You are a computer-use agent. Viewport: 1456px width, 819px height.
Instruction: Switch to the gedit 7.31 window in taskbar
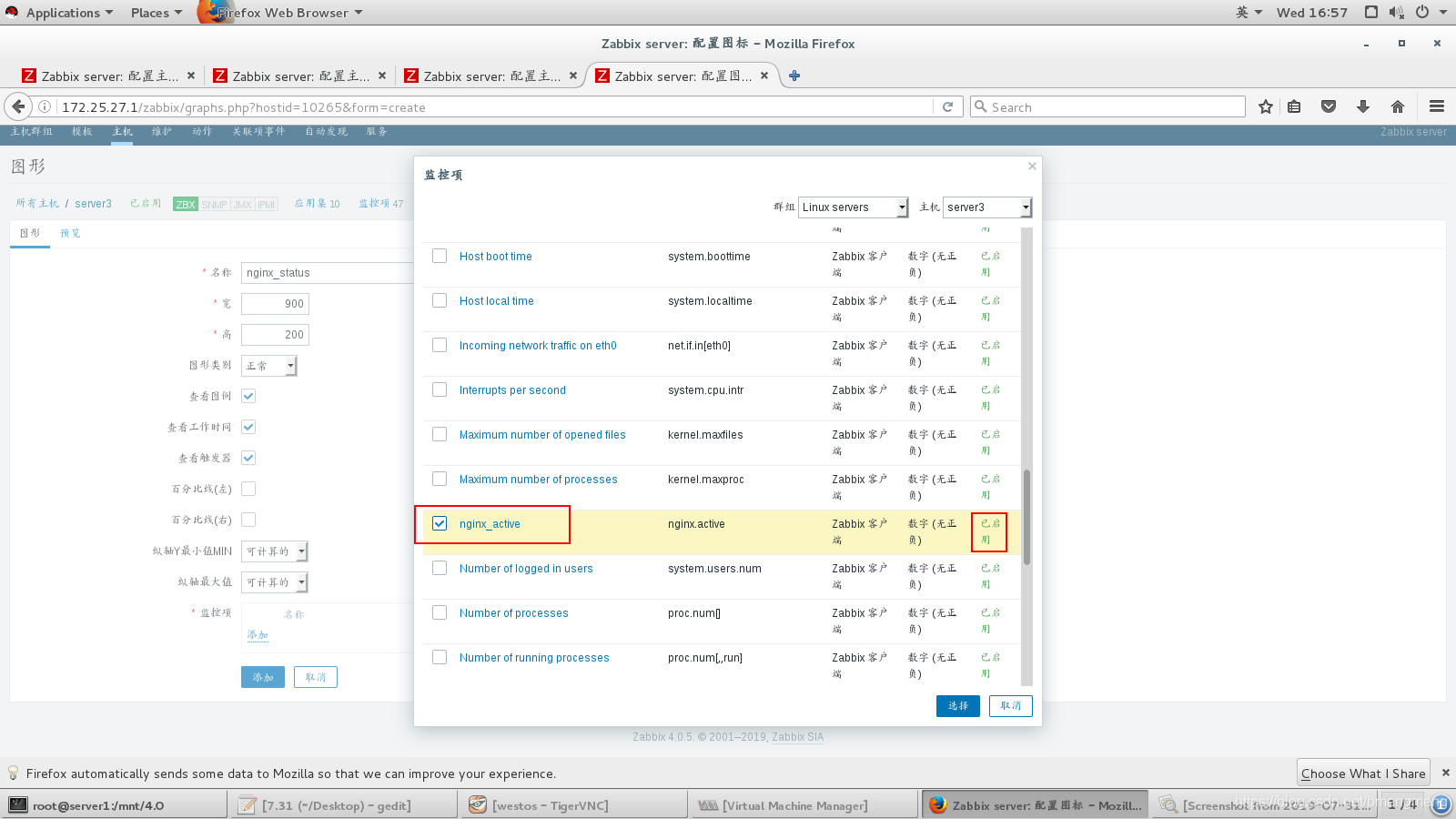(x=345, y=805)
